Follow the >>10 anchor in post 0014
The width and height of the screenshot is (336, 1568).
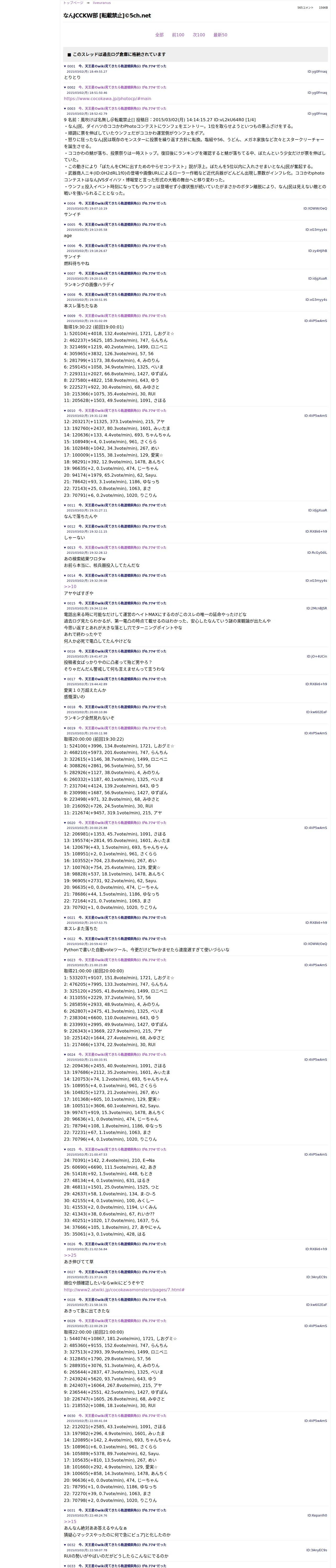70,587
